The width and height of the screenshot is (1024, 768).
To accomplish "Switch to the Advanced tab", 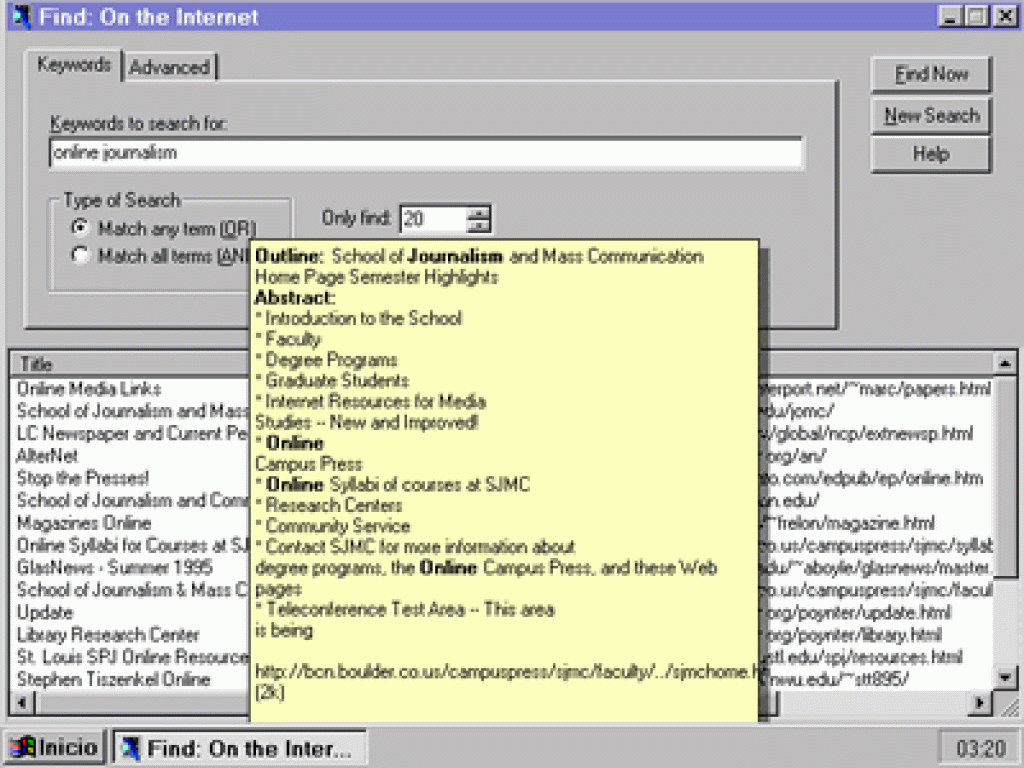I will coord(169,67).
